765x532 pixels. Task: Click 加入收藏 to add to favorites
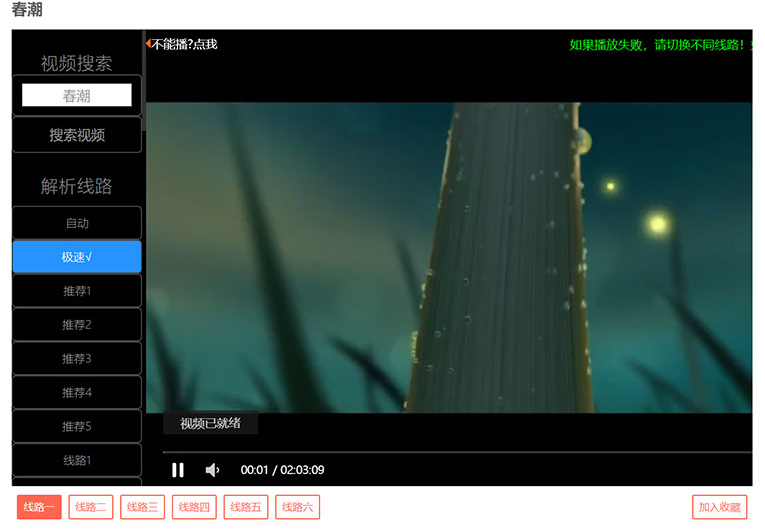click(719, 507)
